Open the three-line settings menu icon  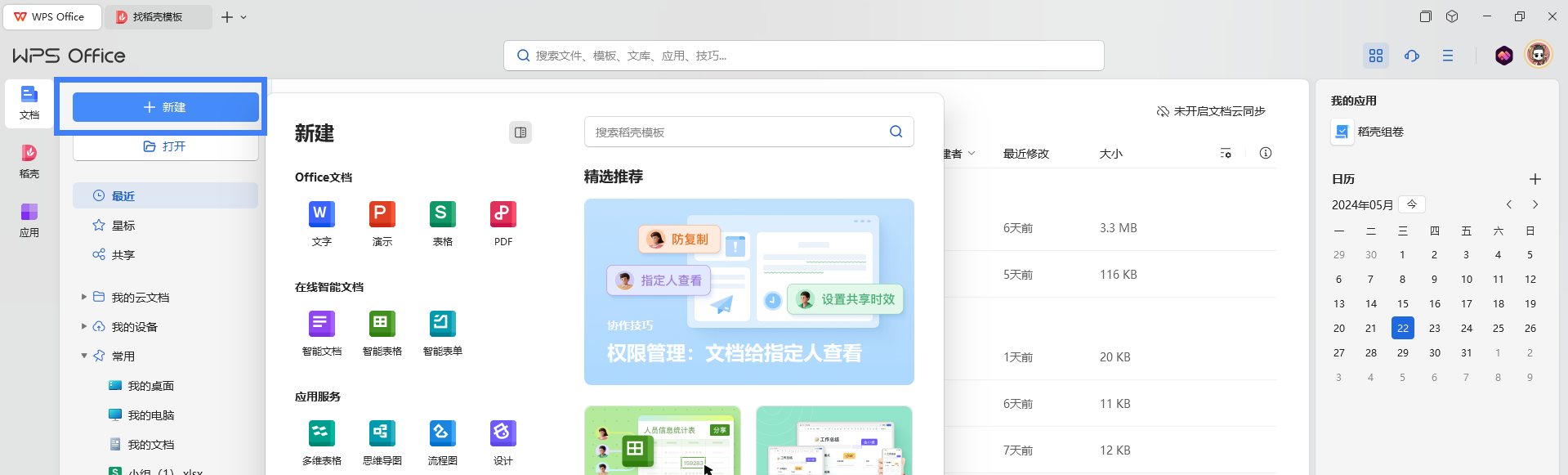click(1448, 56)
